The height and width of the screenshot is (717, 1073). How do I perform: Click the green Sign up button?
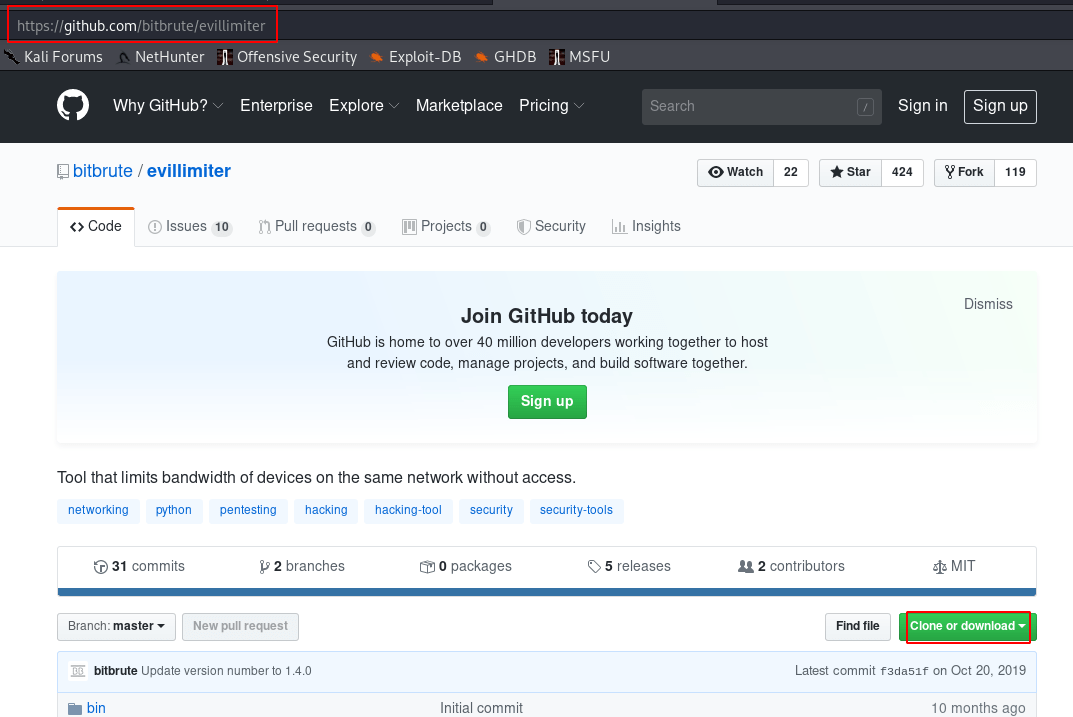tap(547, 402)
